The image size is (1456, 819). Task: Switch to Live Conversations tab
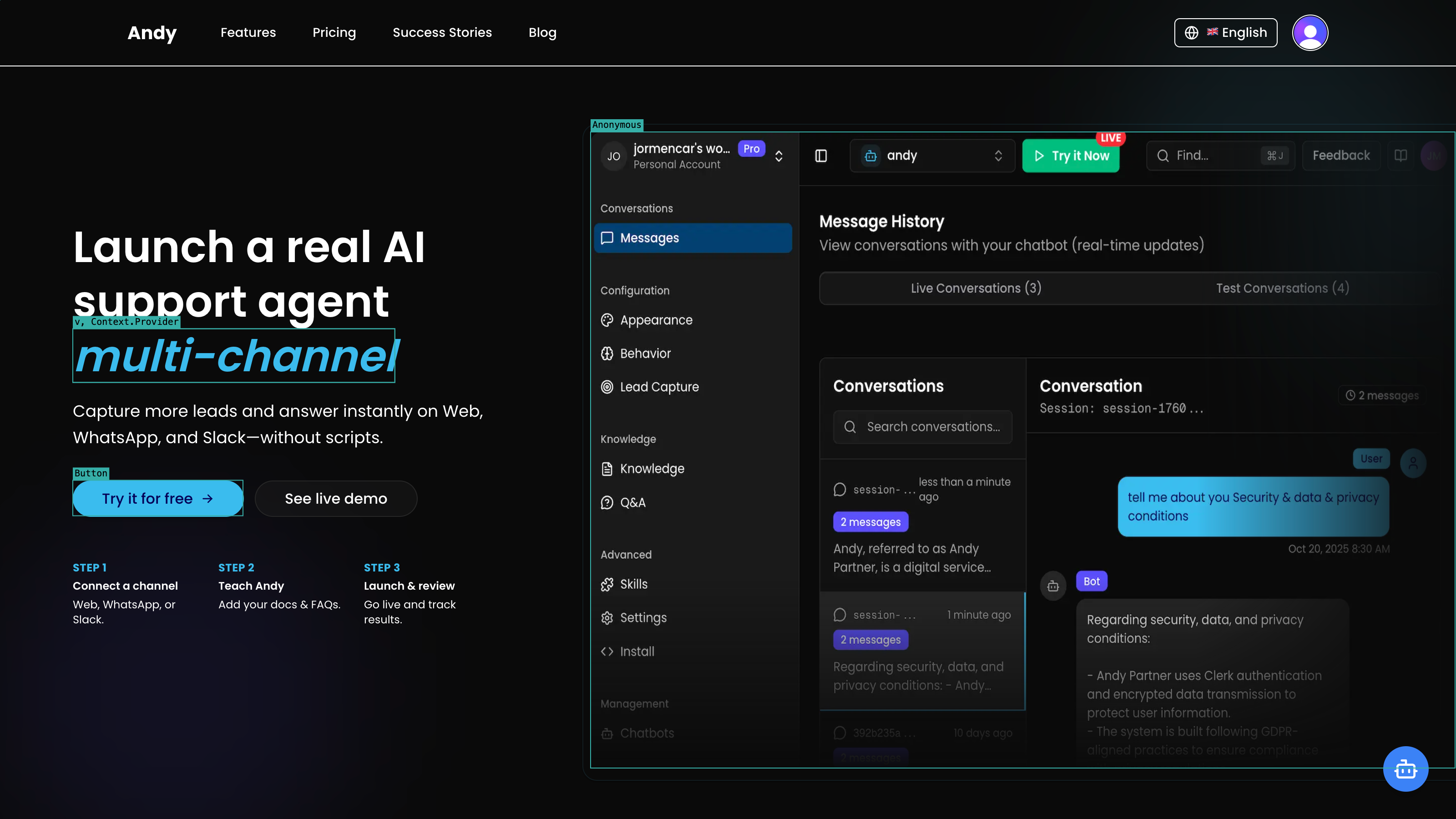[x=976, y=288]
